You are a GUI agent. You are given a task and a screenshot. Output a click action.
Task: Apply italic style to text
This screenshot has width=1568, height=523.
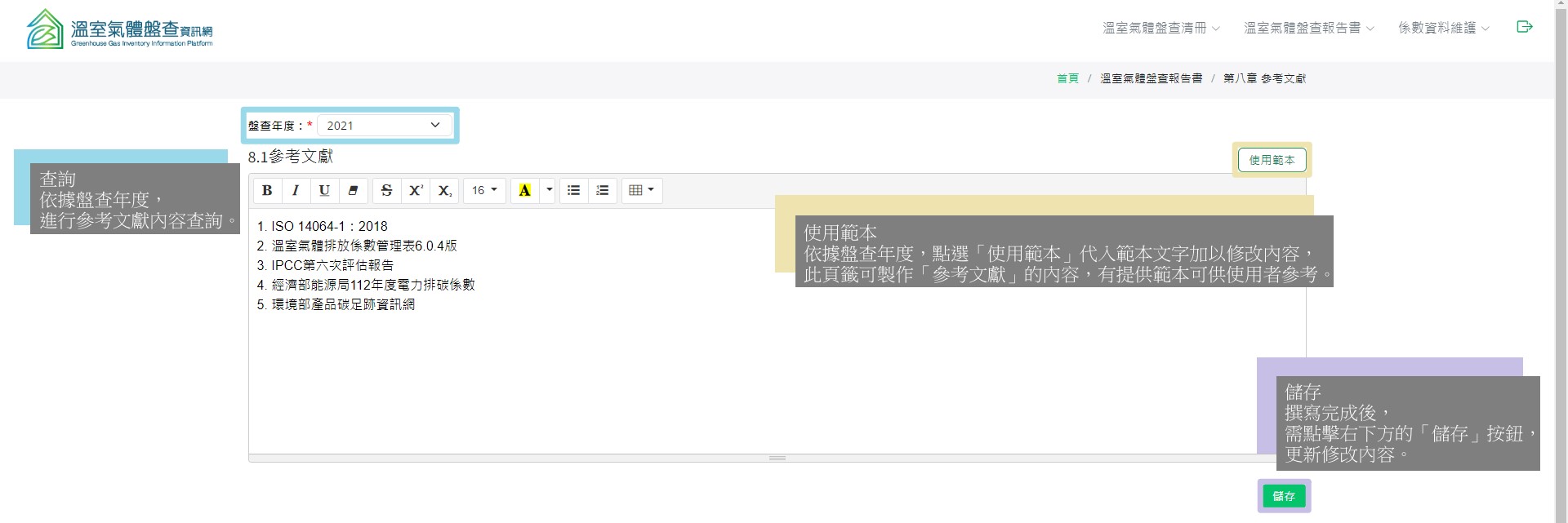[x=296, y=190]
